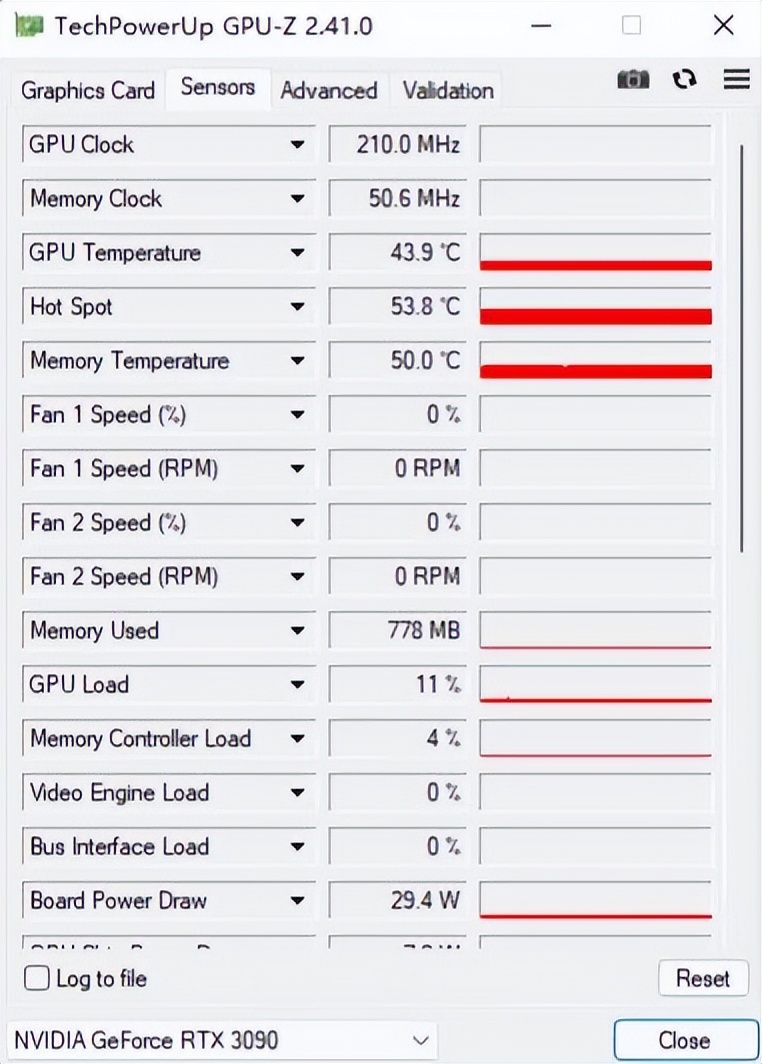Click the GPU-Z app icon in title bar

pyautogui.click(x=29, y=25)
